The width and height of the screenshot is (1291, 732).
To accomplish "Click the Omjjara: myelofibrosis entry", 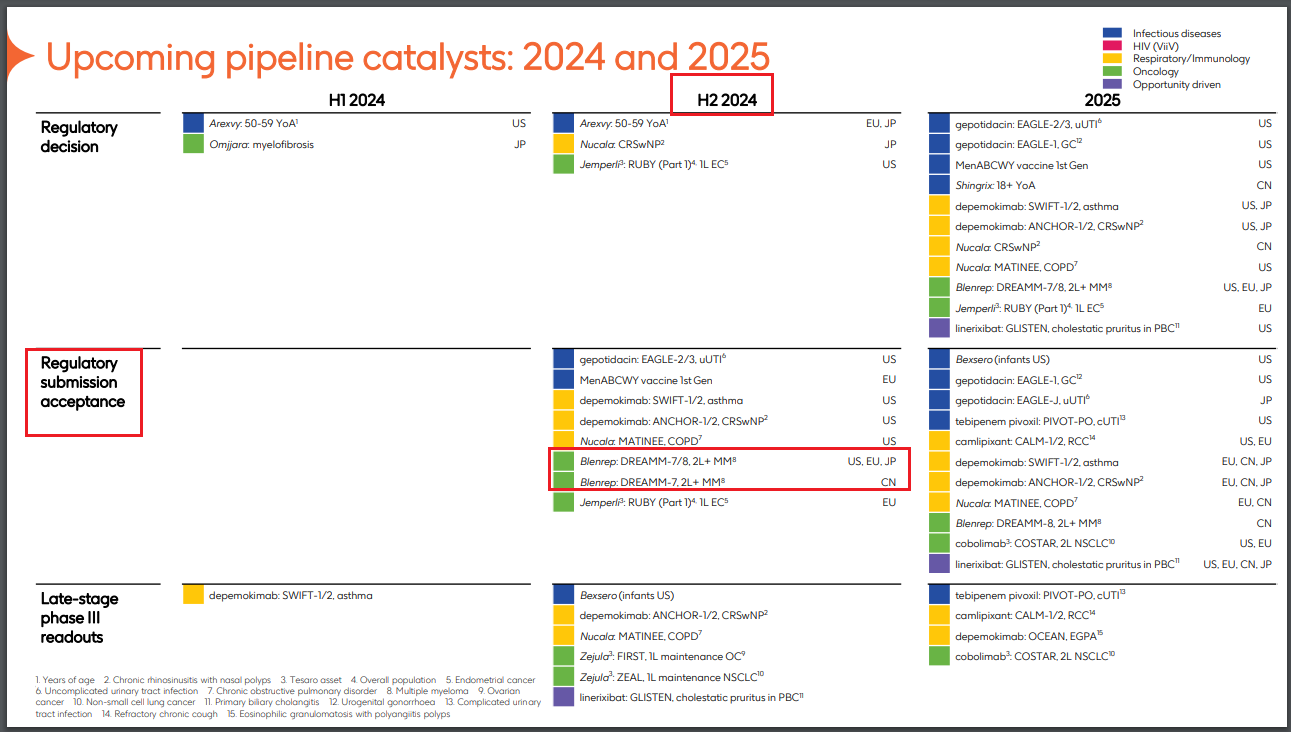I will tap(260, 144).
